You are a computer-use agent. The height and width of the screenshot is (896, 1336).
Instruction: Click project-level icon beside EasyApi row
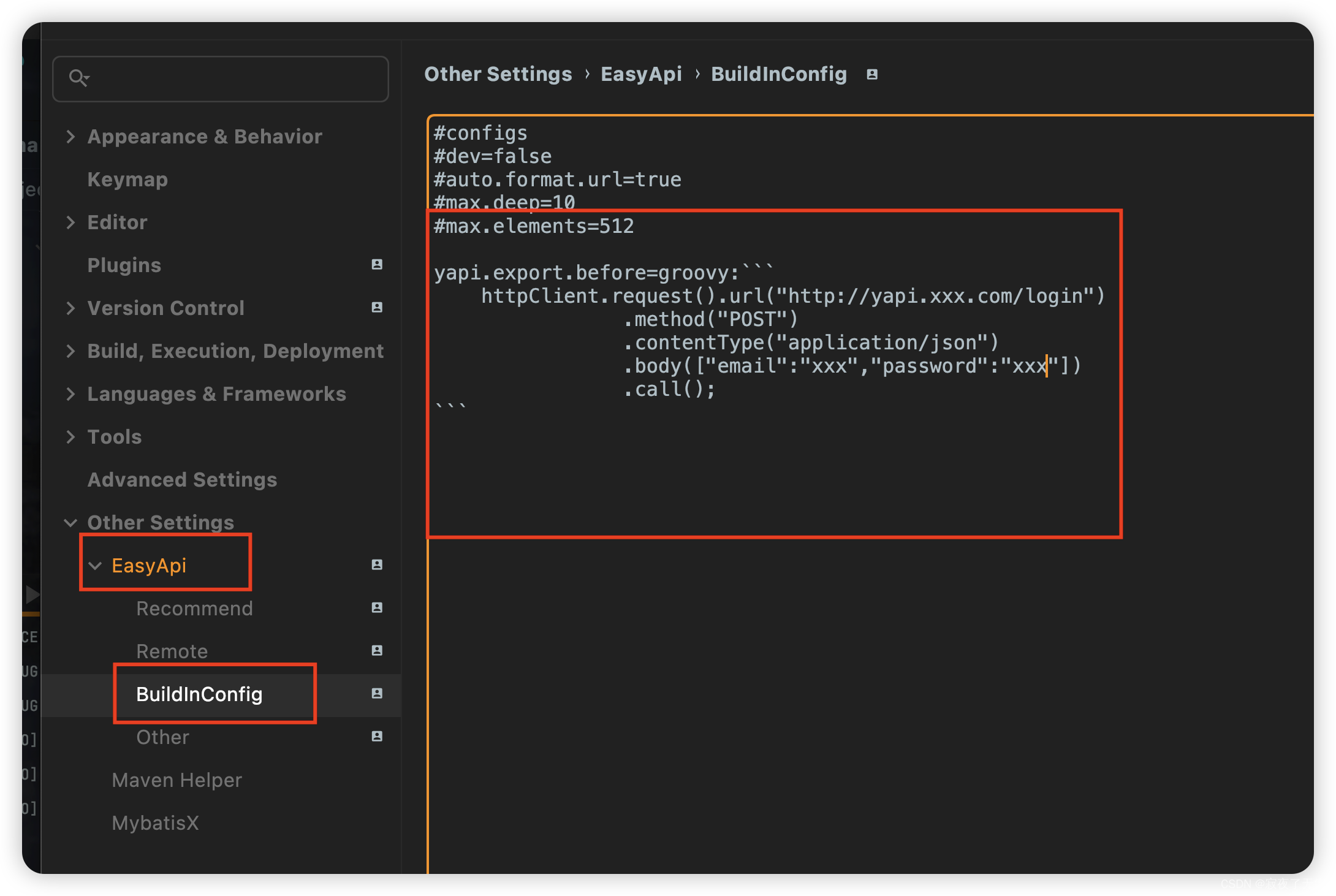pyautogui.click(x=377, y=564)
